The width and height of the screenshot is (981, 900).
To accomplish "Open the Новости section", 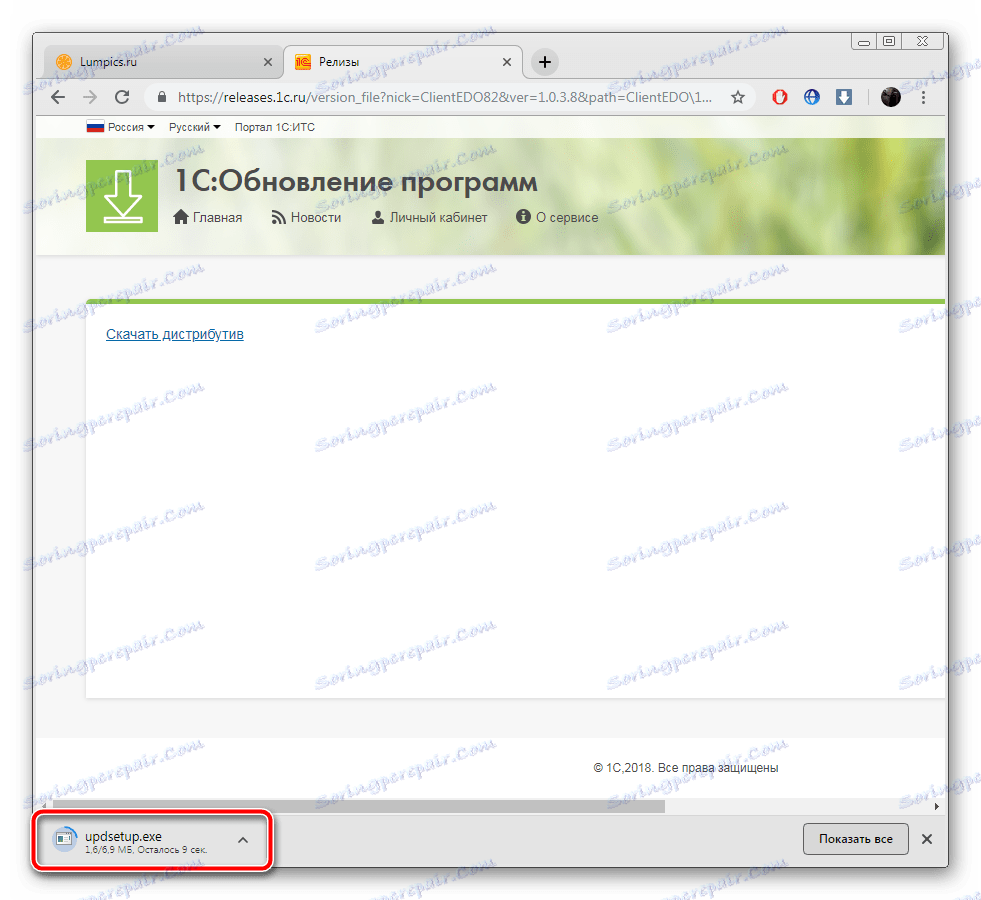I will click(x=306, y=217).
